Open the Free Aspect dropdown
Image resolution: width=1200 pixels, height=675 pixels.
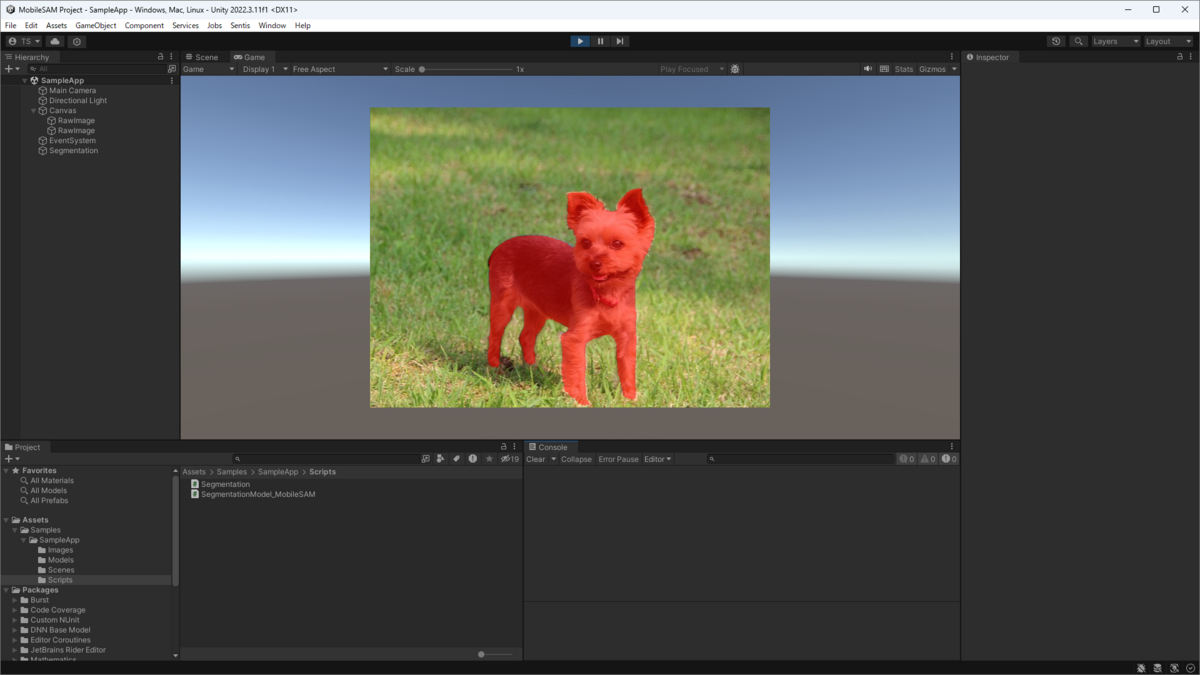point(340,69)
